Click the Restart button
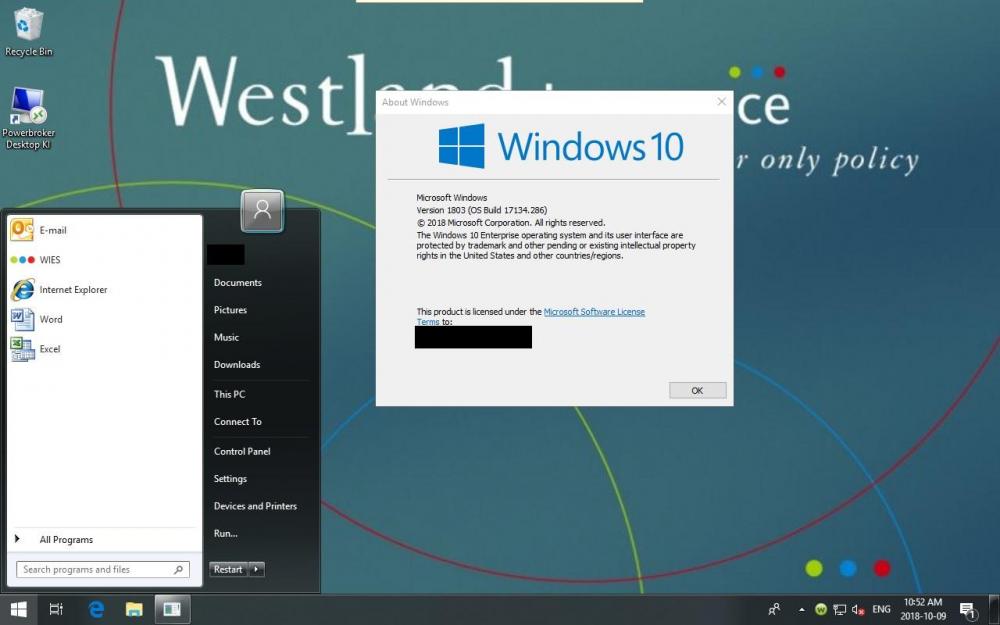1000x625 pixels. 228,569
